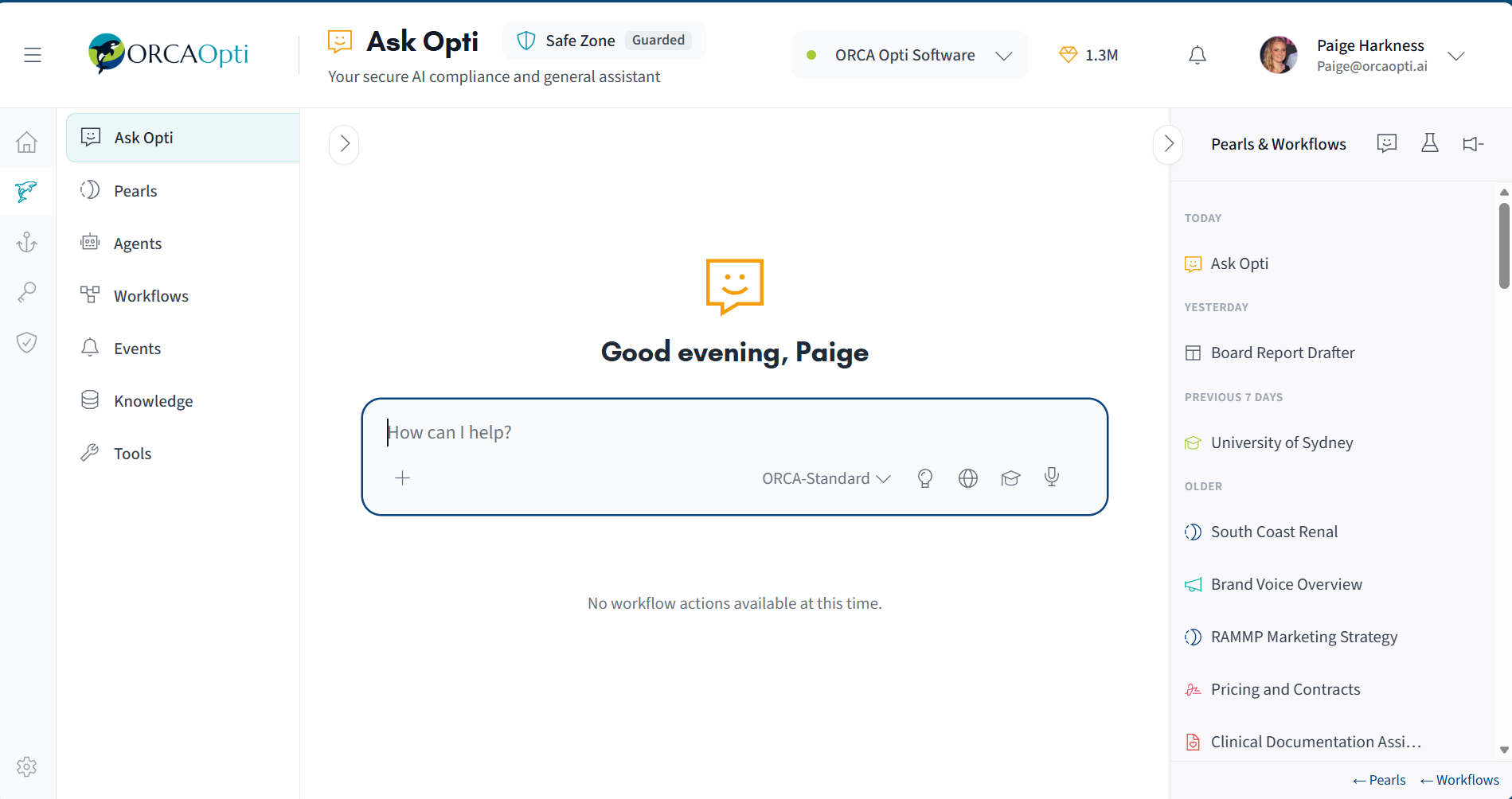The image size is (1512, 799).
Task: Click scrollbar down arrow in right panel
Action: click(x=1504, y=750)
